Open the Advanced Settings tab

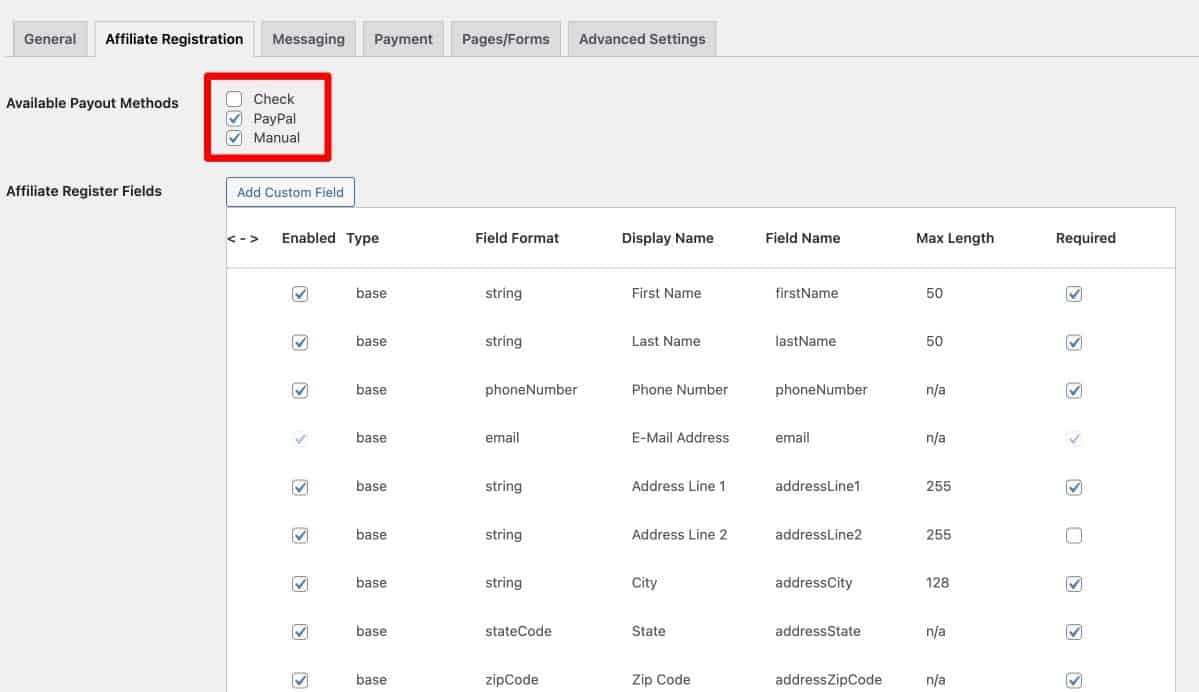coord(642,39)
